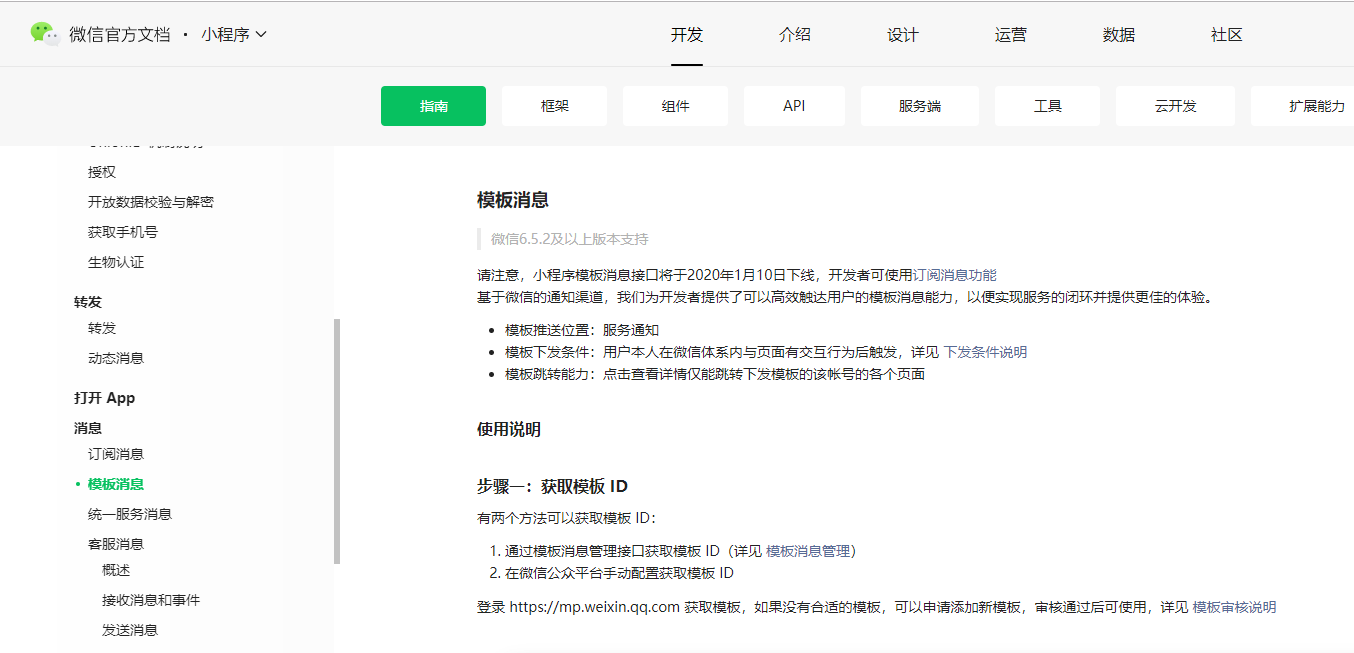The image size is (1354, 653).
Task: Open the 服务端 documentation tab
Action: pyautogui.click(x=919, y=105)
